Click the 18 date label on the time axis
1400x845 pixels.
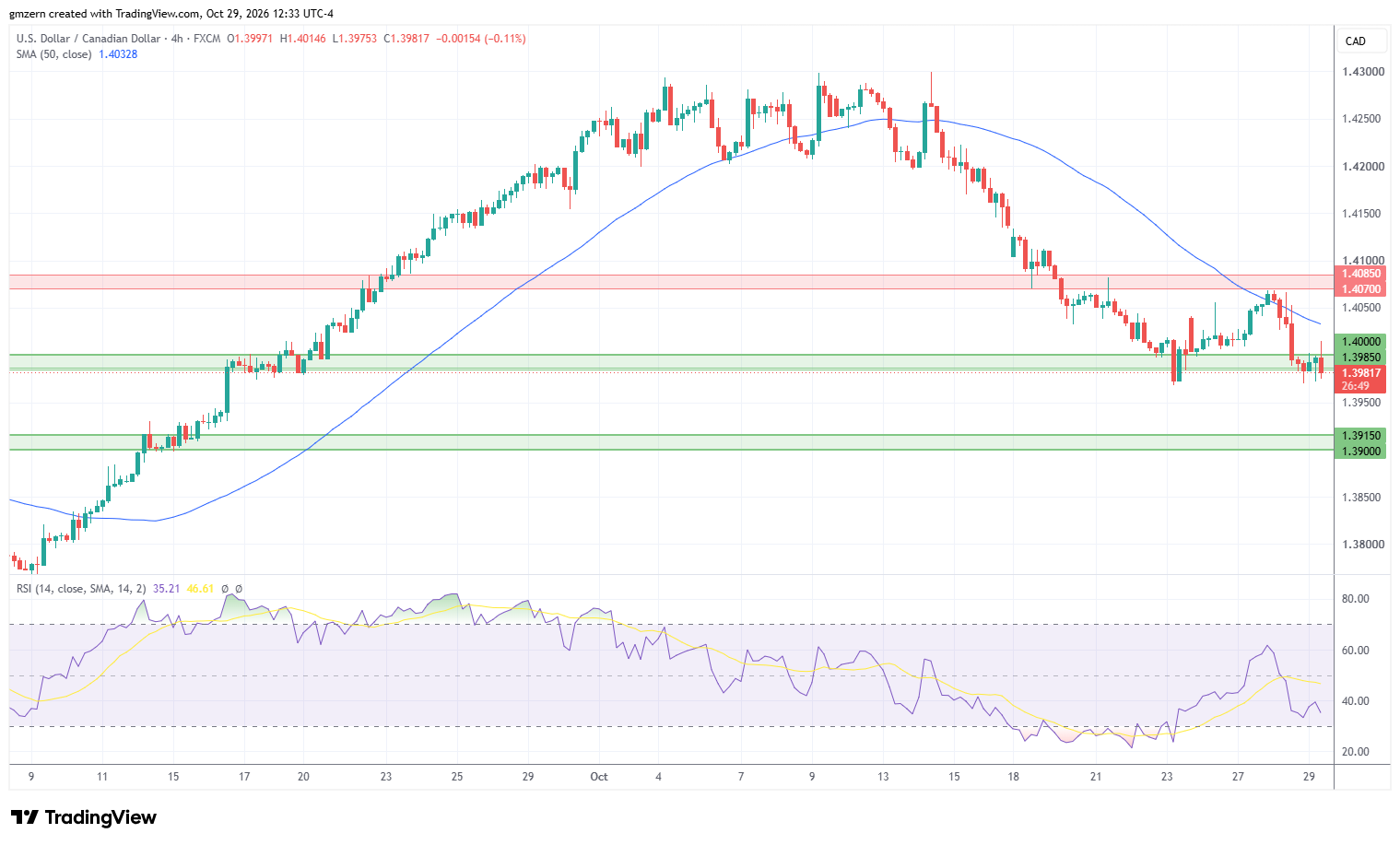1013,777
